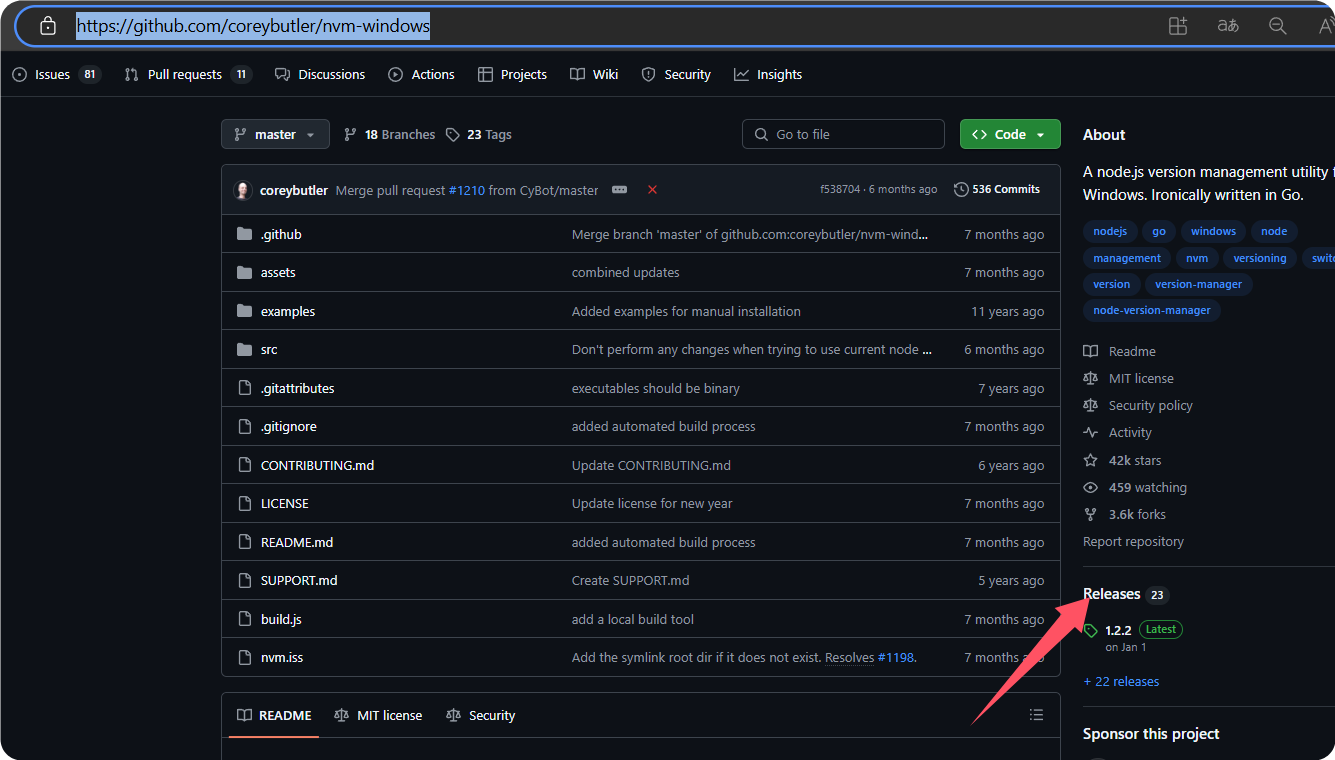The height and width of the screenshot is (760, 1335).
Task: Click the nvm topic tag
Action: [x=1197, y=258]
